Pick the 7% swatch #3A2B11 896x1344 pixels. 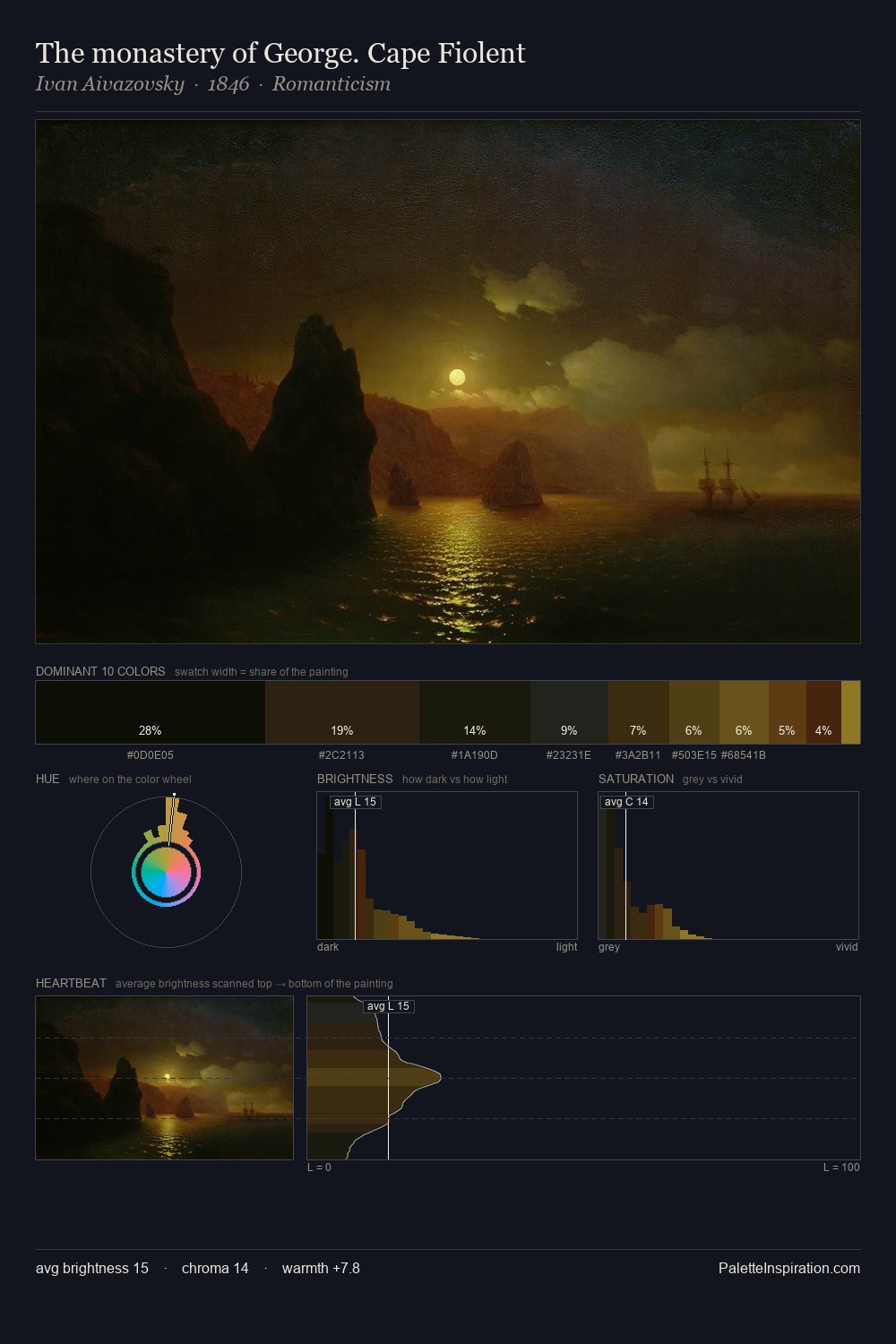tap(638, 712)
